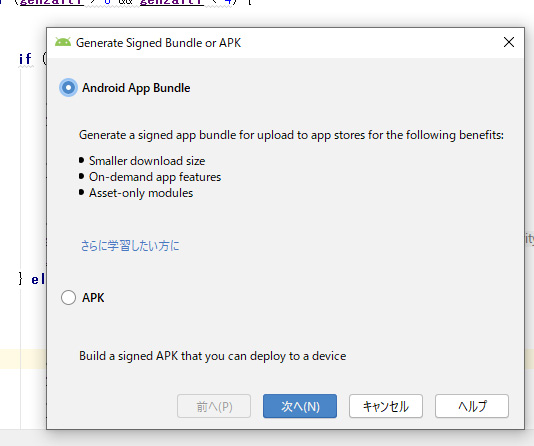
Task: Click the キャンセル cancel button
Action: (386, 406)
